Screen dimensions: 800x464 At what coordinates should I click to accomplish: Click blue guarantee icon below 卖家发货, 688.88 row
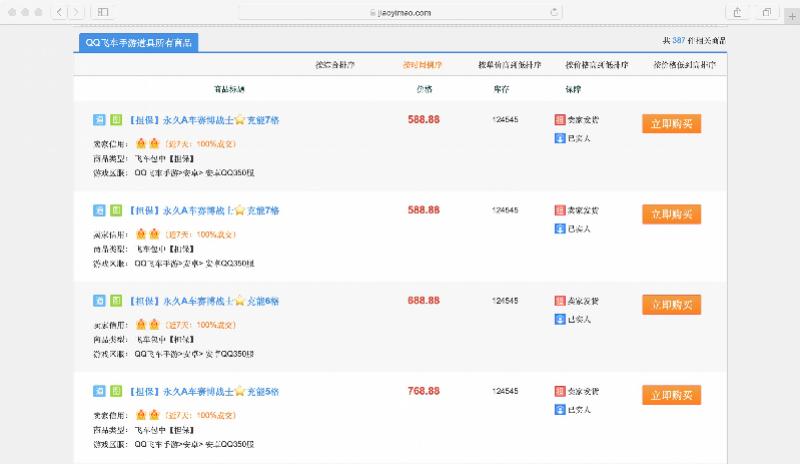pos(560,319)
